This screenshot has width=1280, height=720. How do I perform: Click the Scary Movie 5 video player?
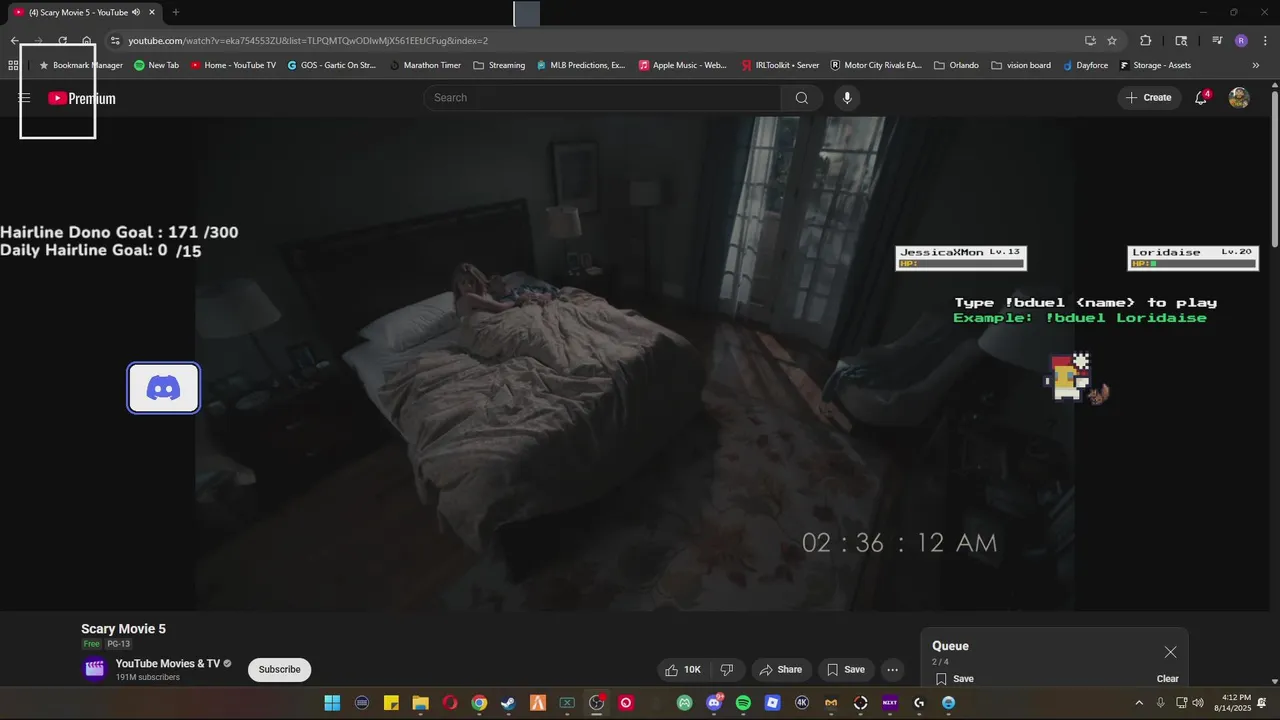635,363
